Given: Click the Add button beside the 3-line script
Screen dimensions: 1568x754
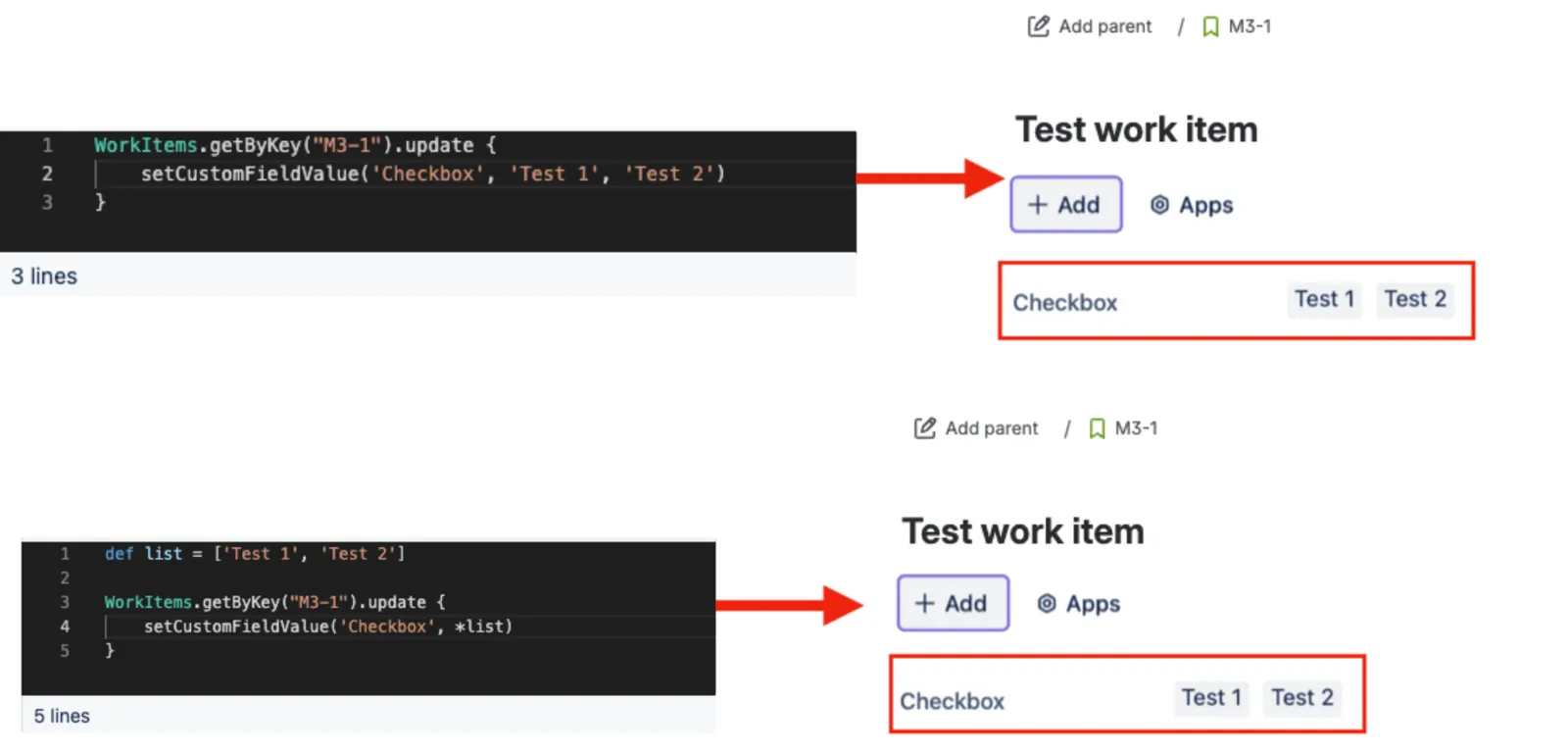Looking at the screenshot, I should tap(1066, 204).
